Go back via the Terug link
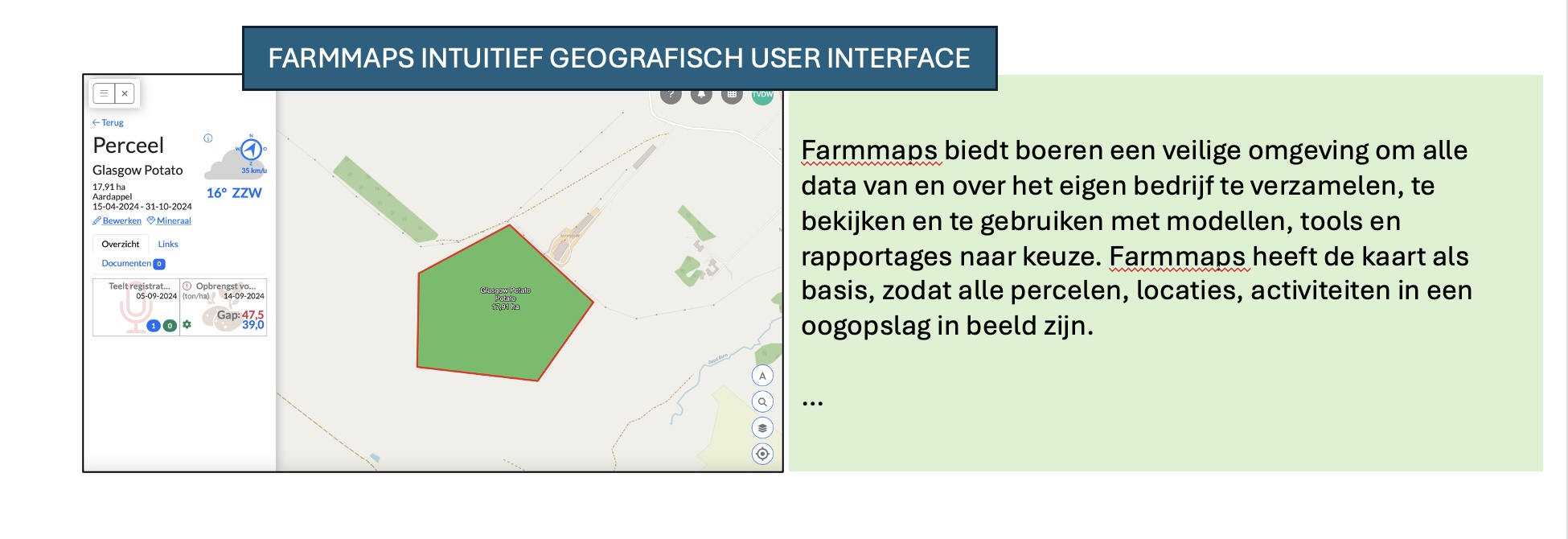The height and width of the screenshot is (539, 1568). tap(108, 123)
